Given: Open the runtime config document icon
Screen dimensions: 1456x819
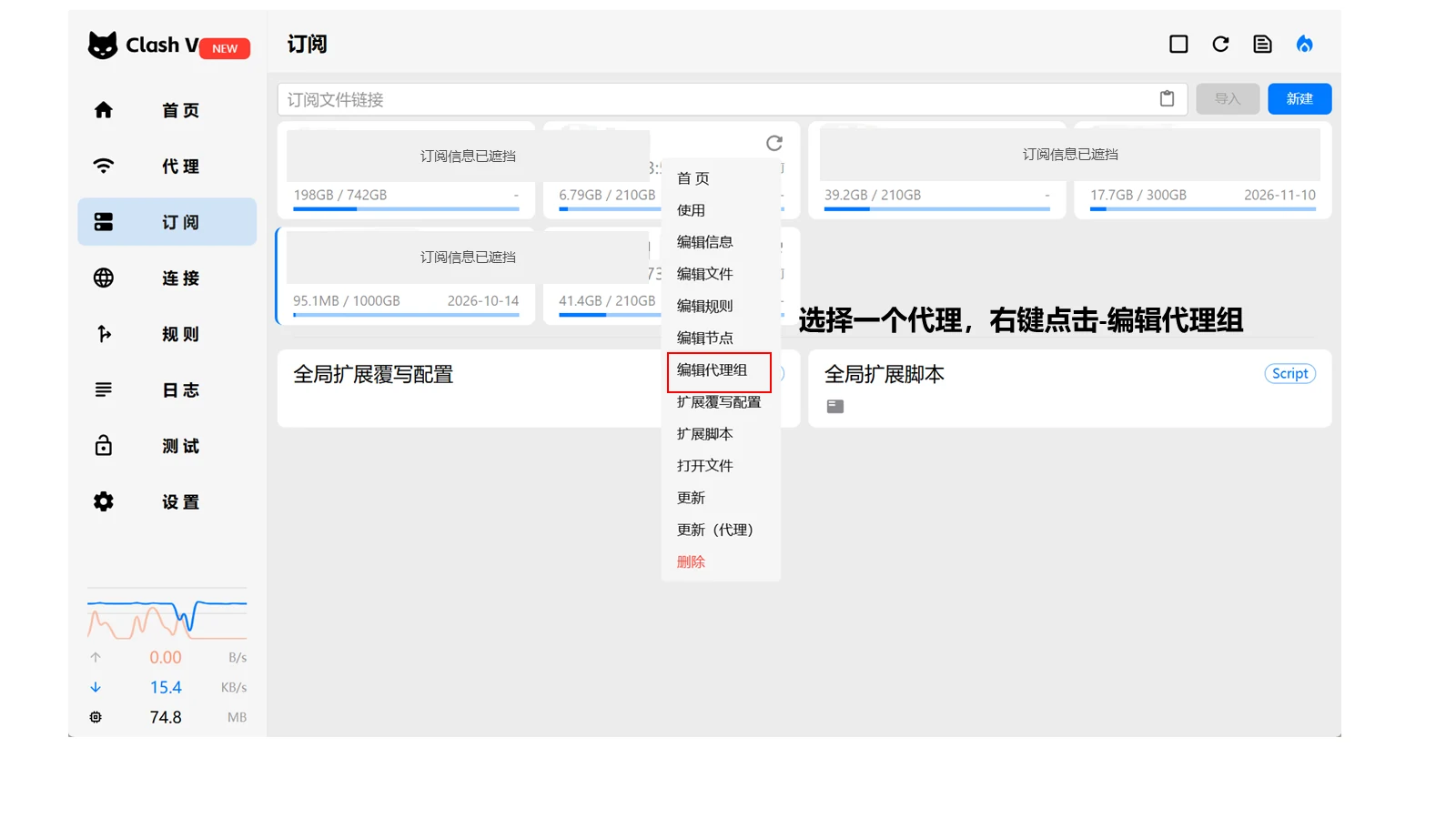Looking at the screenshot, I should (1262, 44).
